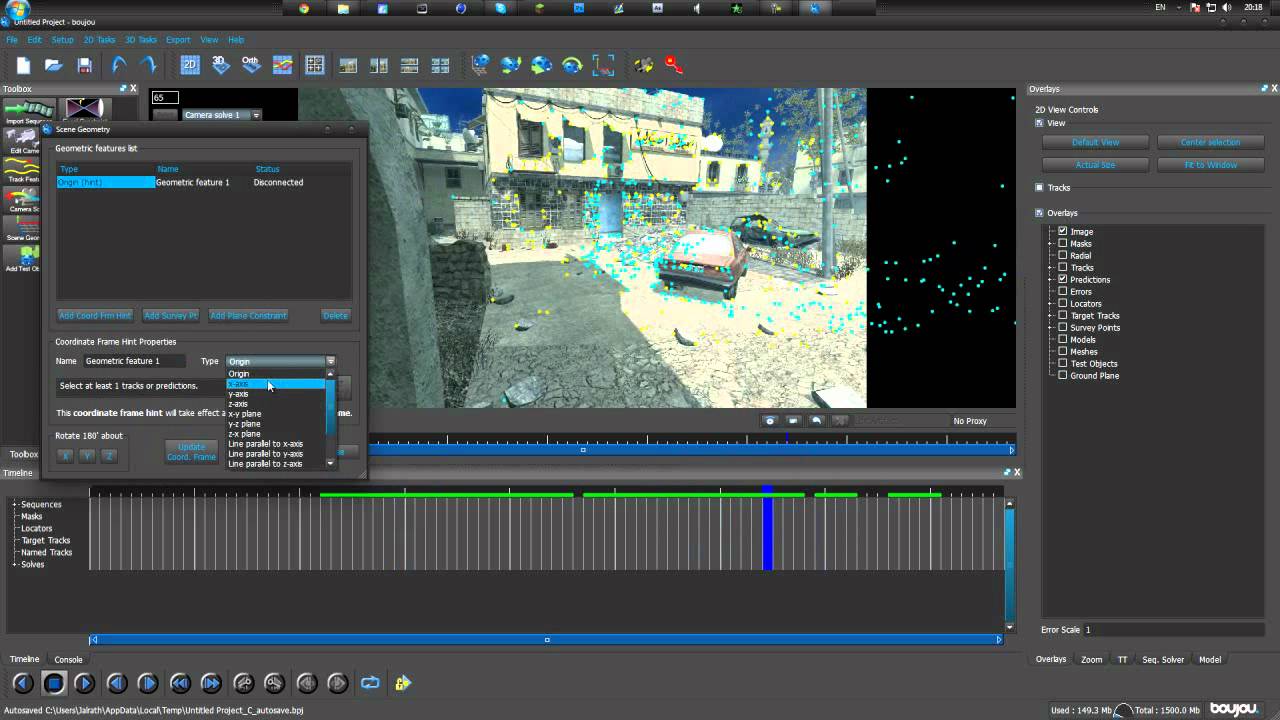Jump to first frame (rewind)
Viewport: 1280px width, 720px height.
pyautogui.click(x=180, y=684)
